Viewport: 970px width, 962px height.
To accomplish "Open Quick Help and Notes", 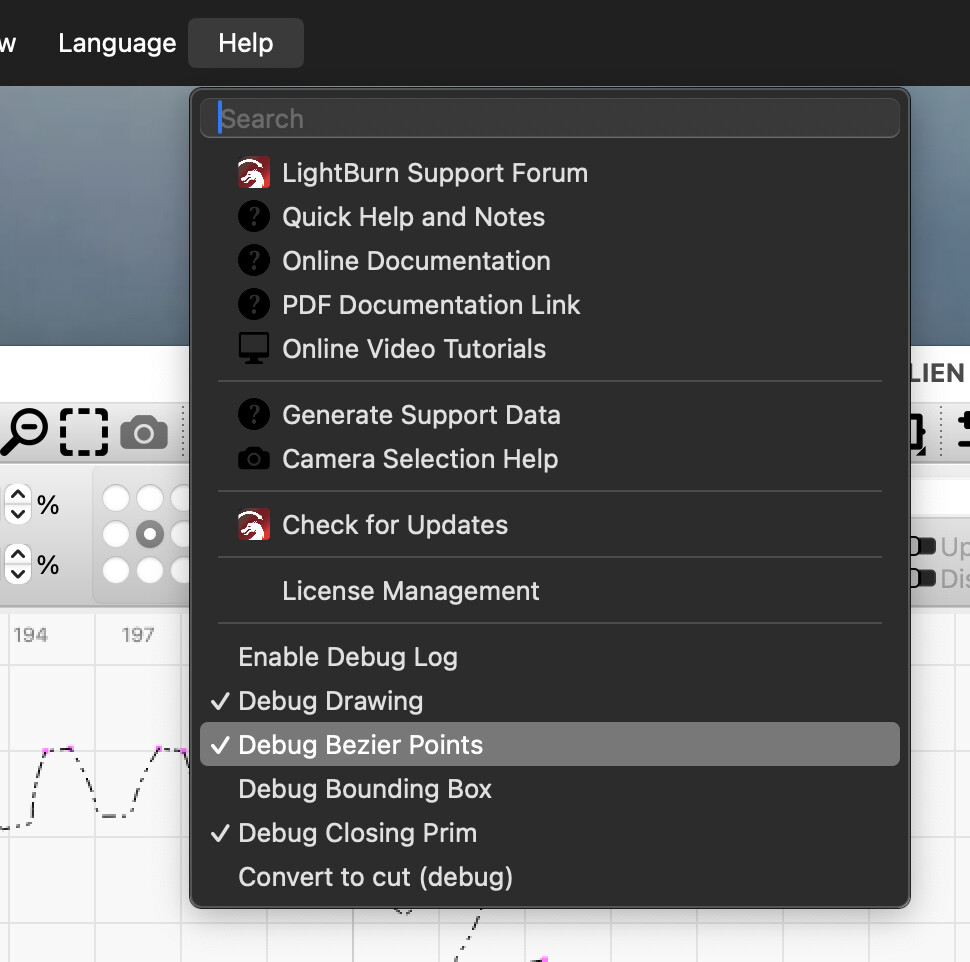I will point(549,217).
